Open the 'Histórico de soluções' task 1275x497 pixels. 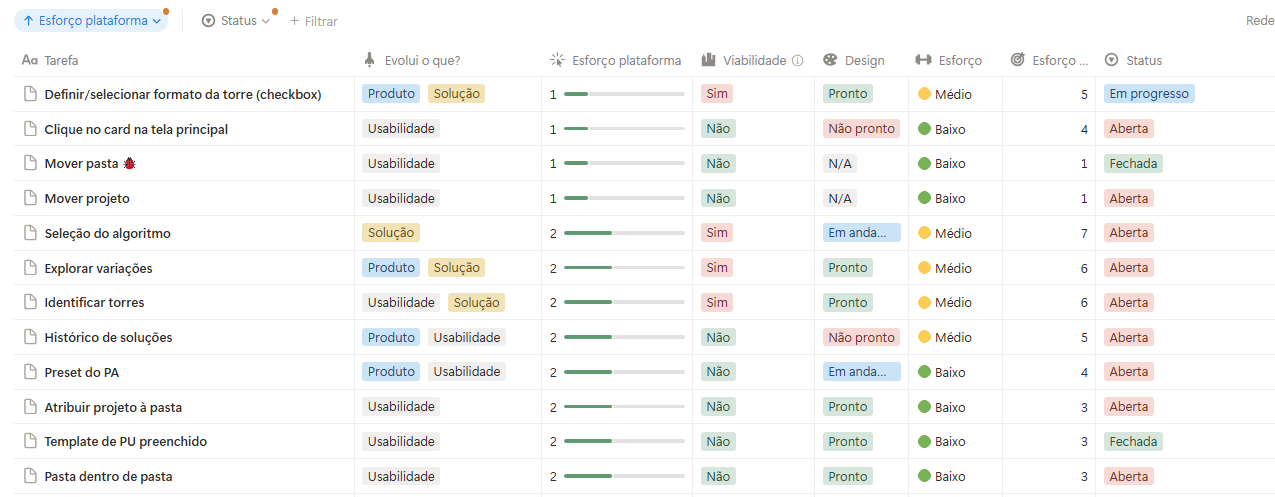coord(108,338)
